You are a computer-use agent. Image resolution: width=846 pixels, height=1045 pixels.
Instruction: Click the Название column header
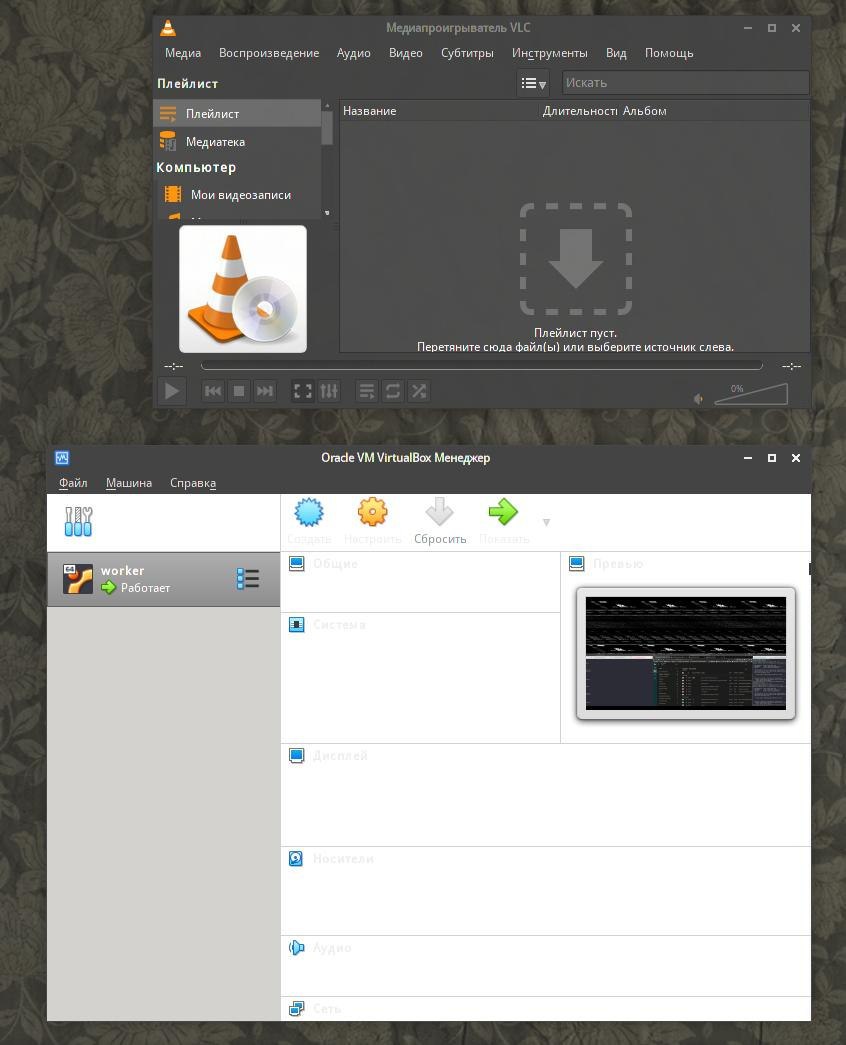[369, 111]
